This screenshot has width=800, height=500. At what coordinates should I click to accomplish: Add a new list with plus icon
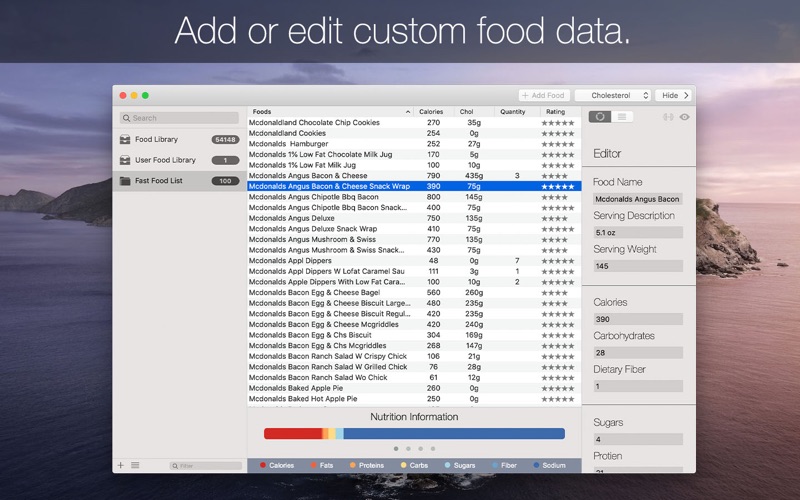121,465
